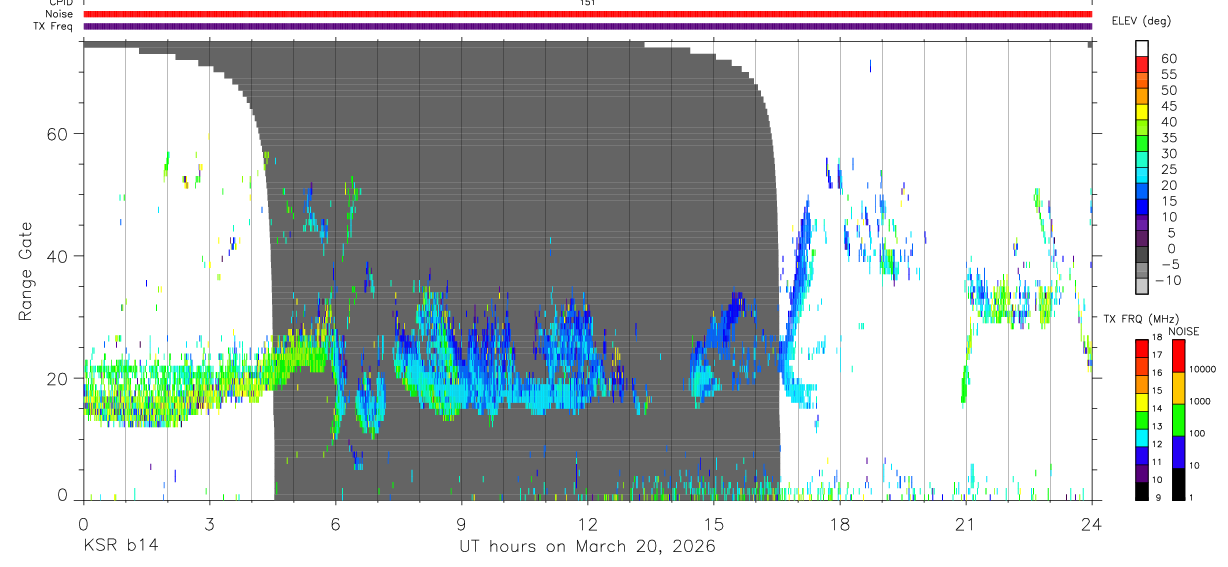Pick the black bottom segment of TX FRQ bar
1228x567 pixels.
click(1142, 489)
